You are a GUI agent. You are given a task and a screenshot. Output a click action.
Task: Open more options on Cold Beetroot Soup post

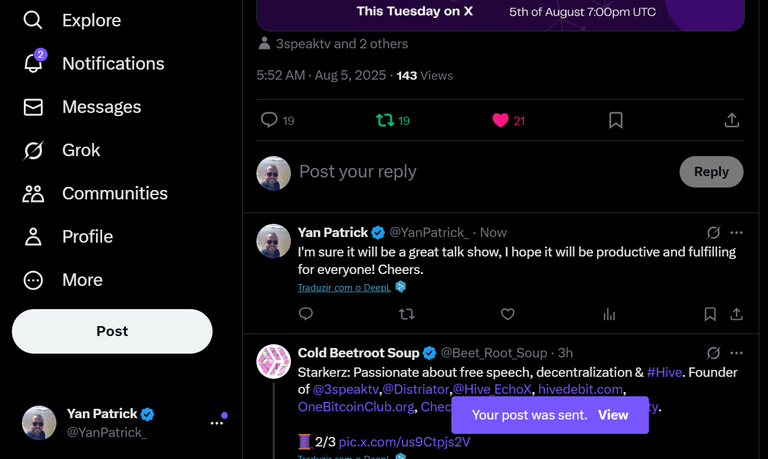click(736, 353)
